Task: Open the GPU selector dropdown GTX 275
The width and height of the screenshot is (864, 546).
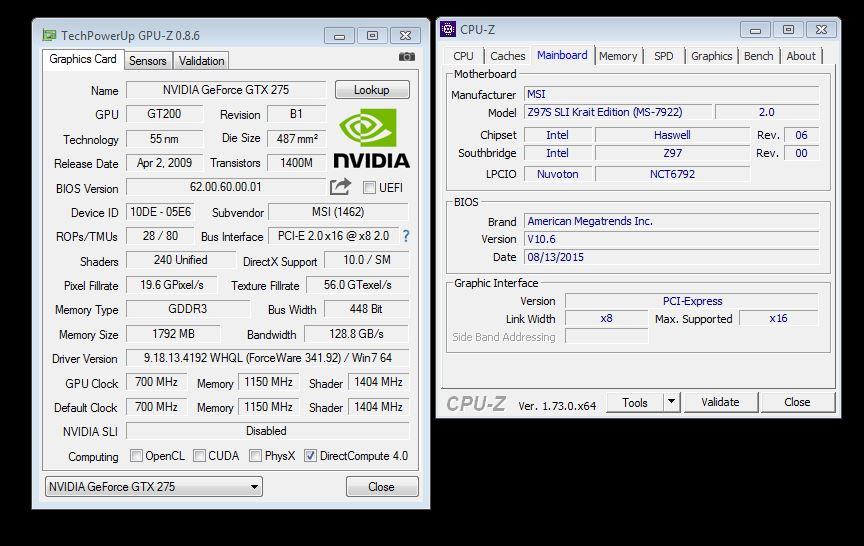Action: (x=154, y=486)
